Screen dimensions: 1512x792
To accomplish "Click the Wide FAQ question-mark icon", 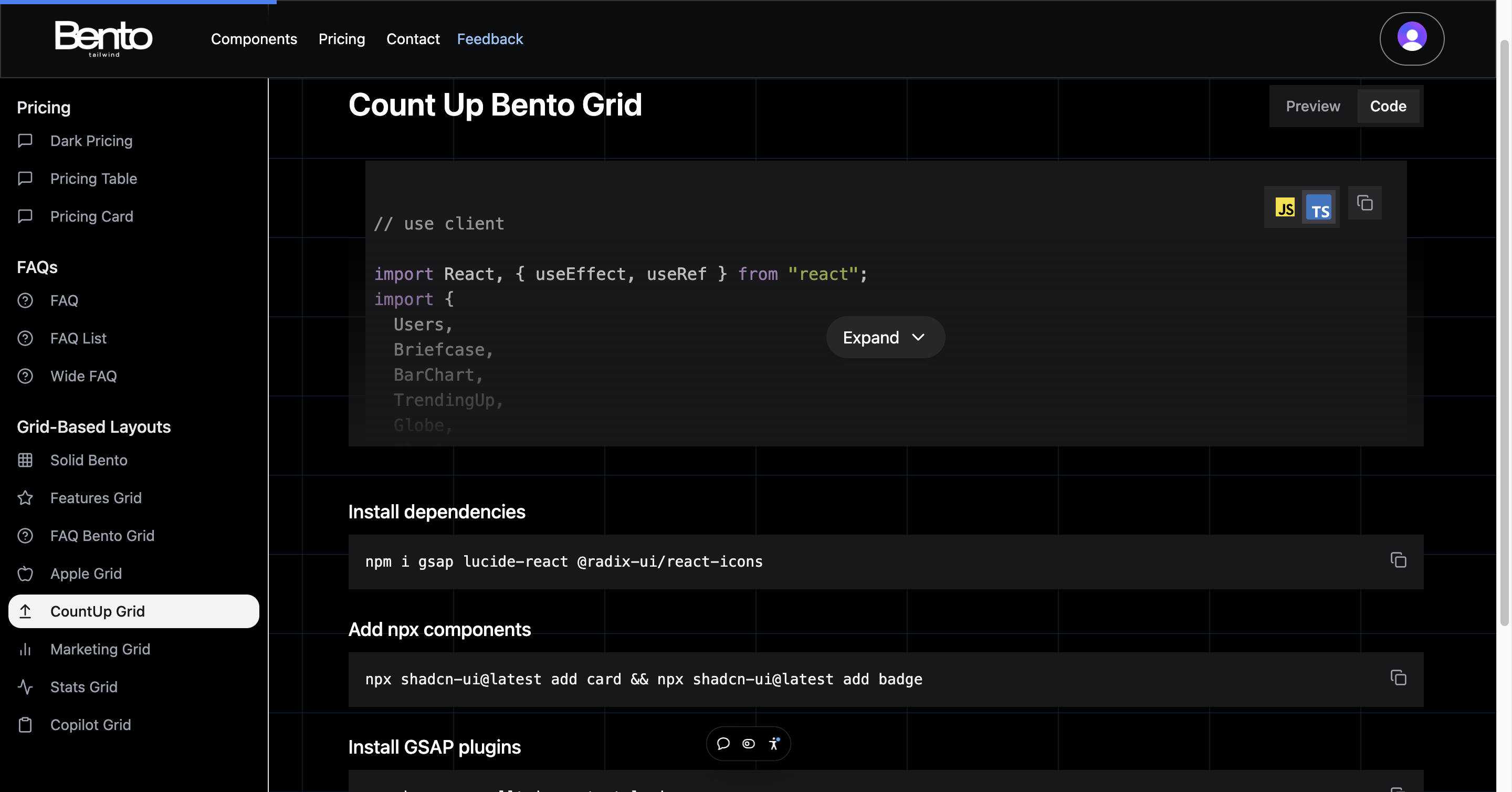I will [25, 376].
